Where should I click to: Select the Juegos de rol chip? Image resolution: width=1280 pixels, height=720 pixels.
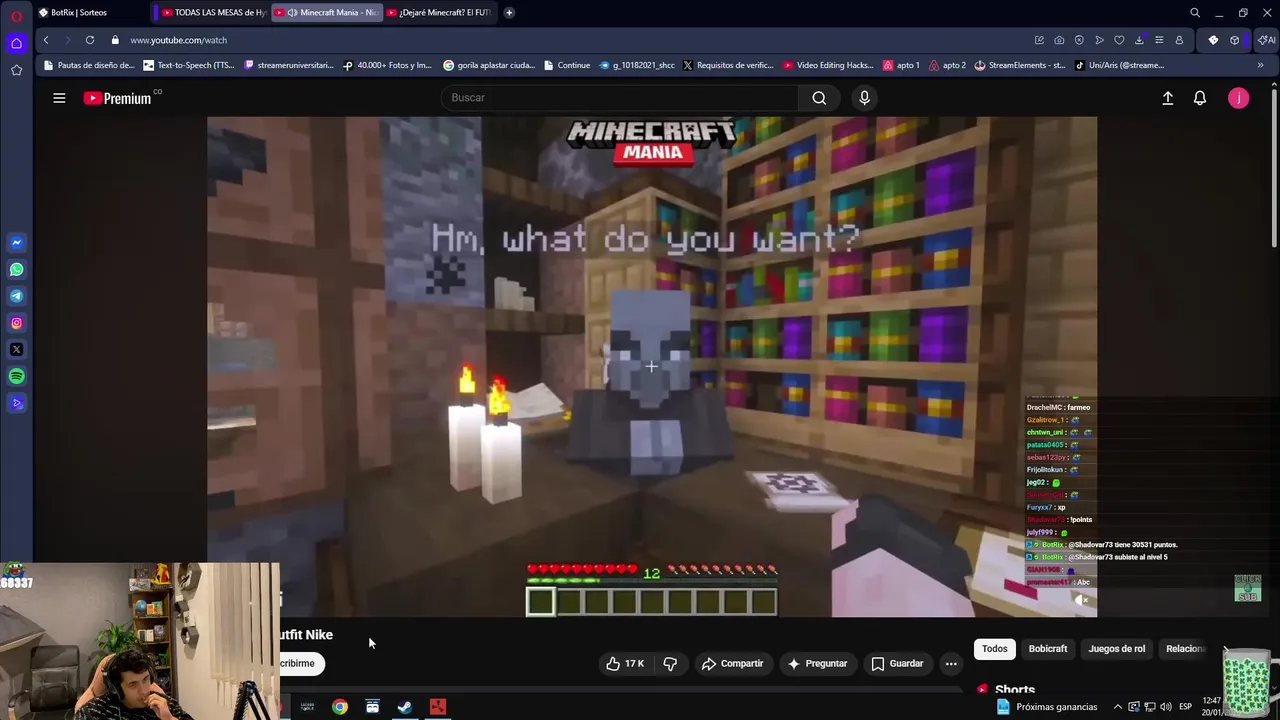click(x=1116, y=649)
